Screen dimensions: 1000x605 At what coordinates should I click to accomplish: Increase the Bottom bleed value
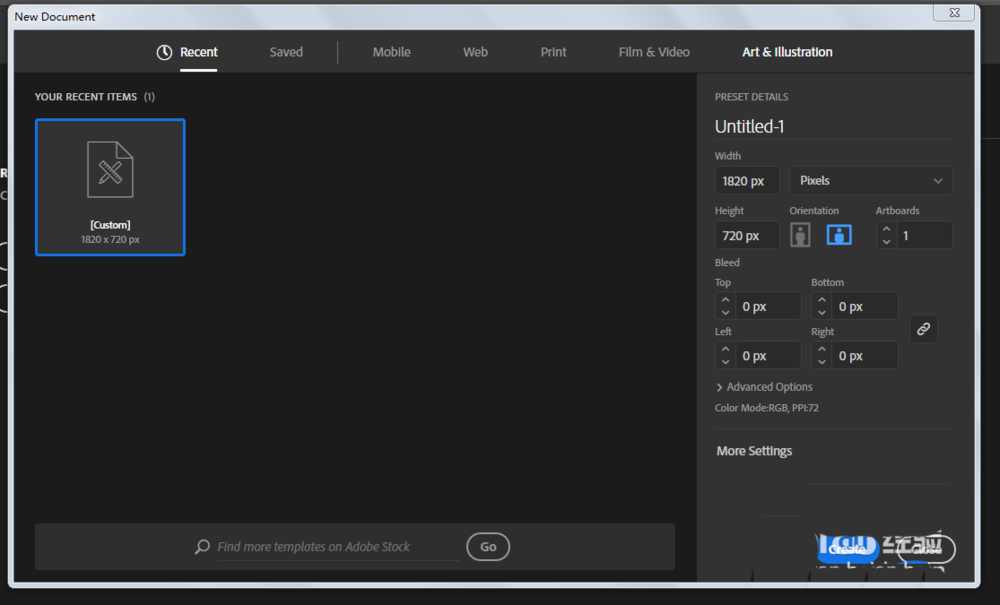821,300
